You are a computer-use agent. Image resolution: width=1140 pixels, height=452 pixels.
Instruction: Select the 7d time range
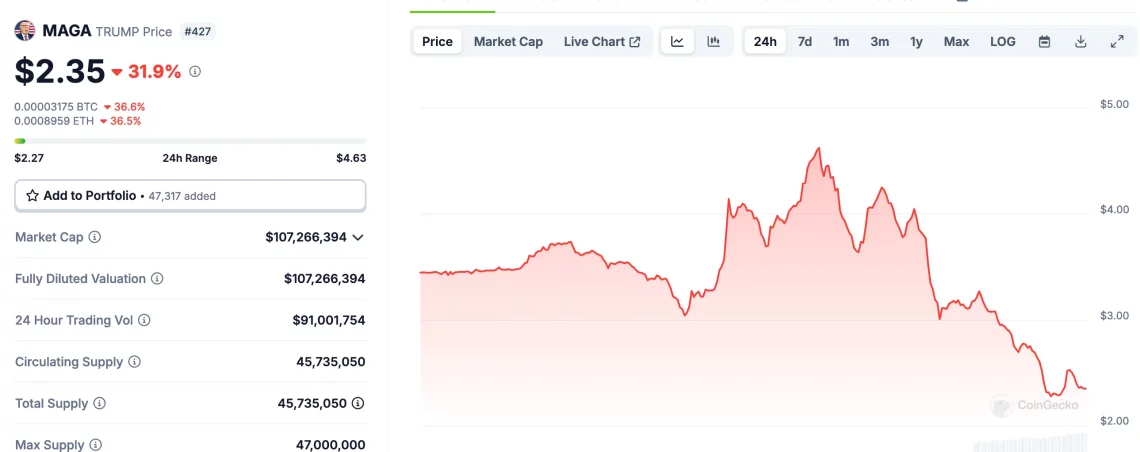coord(804,42)
